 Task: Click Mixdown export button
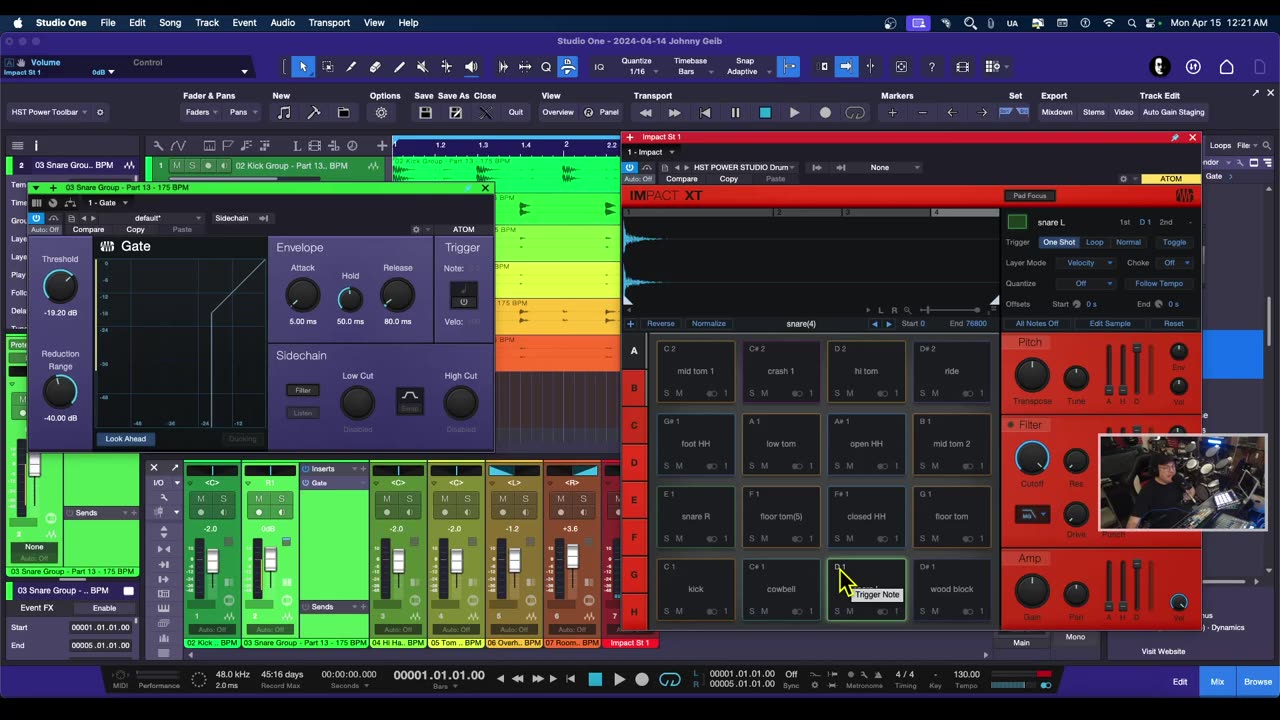coord(1057,112)
